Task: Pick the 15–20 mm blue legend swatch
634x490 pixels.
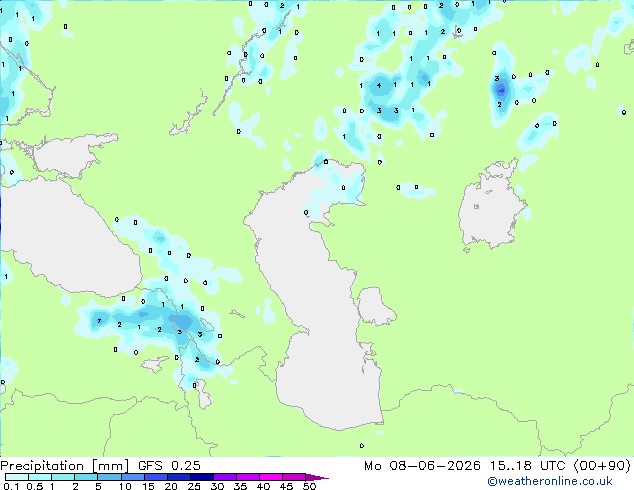Action: pyautogui.click(x=155, y=477)
